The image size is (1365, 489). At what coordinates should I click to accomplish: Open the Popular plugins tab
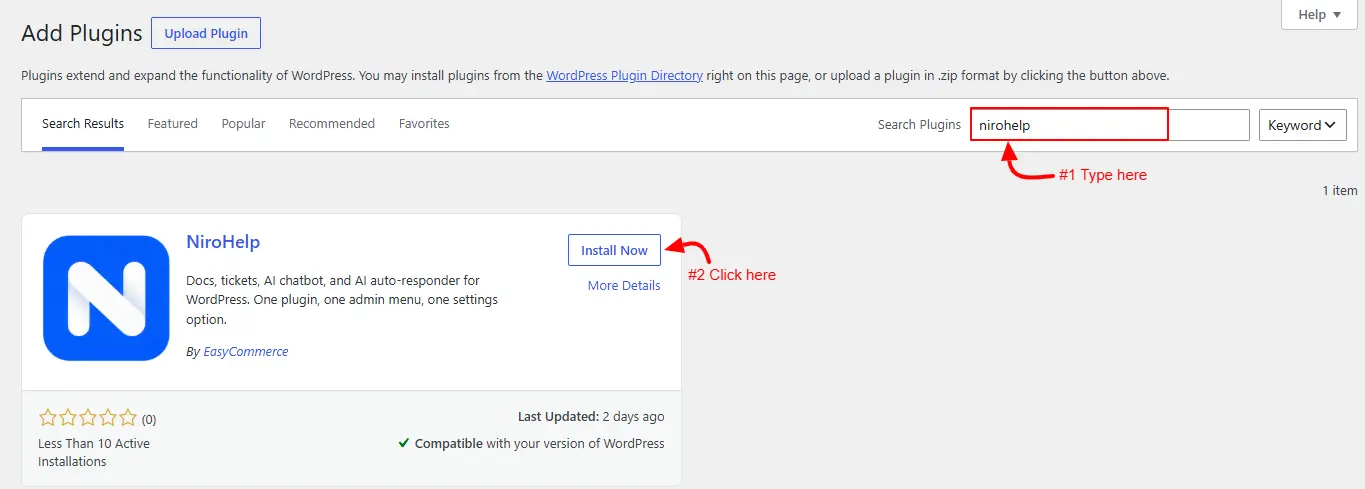244,124
